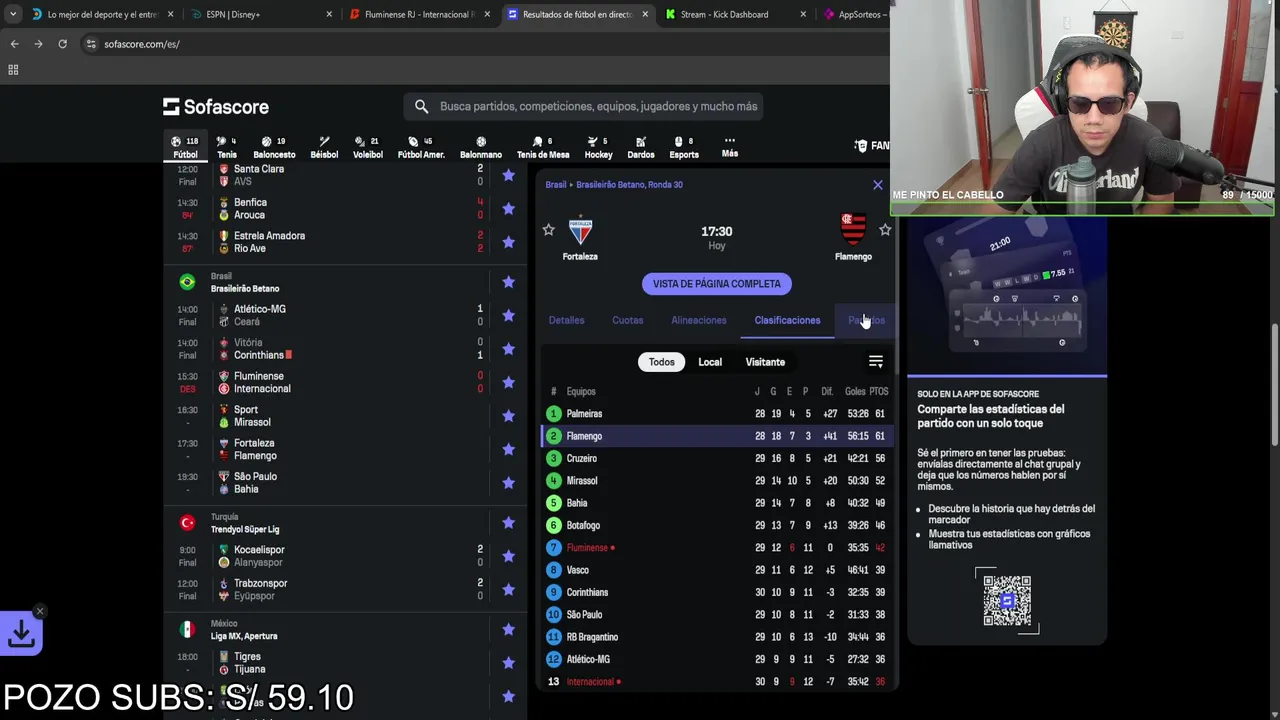Image resolution: width=1280 pixels, height=720 pixels.
Task: Toggle favorite star for Brasileirão Betano league
Action: click(508, 282)
